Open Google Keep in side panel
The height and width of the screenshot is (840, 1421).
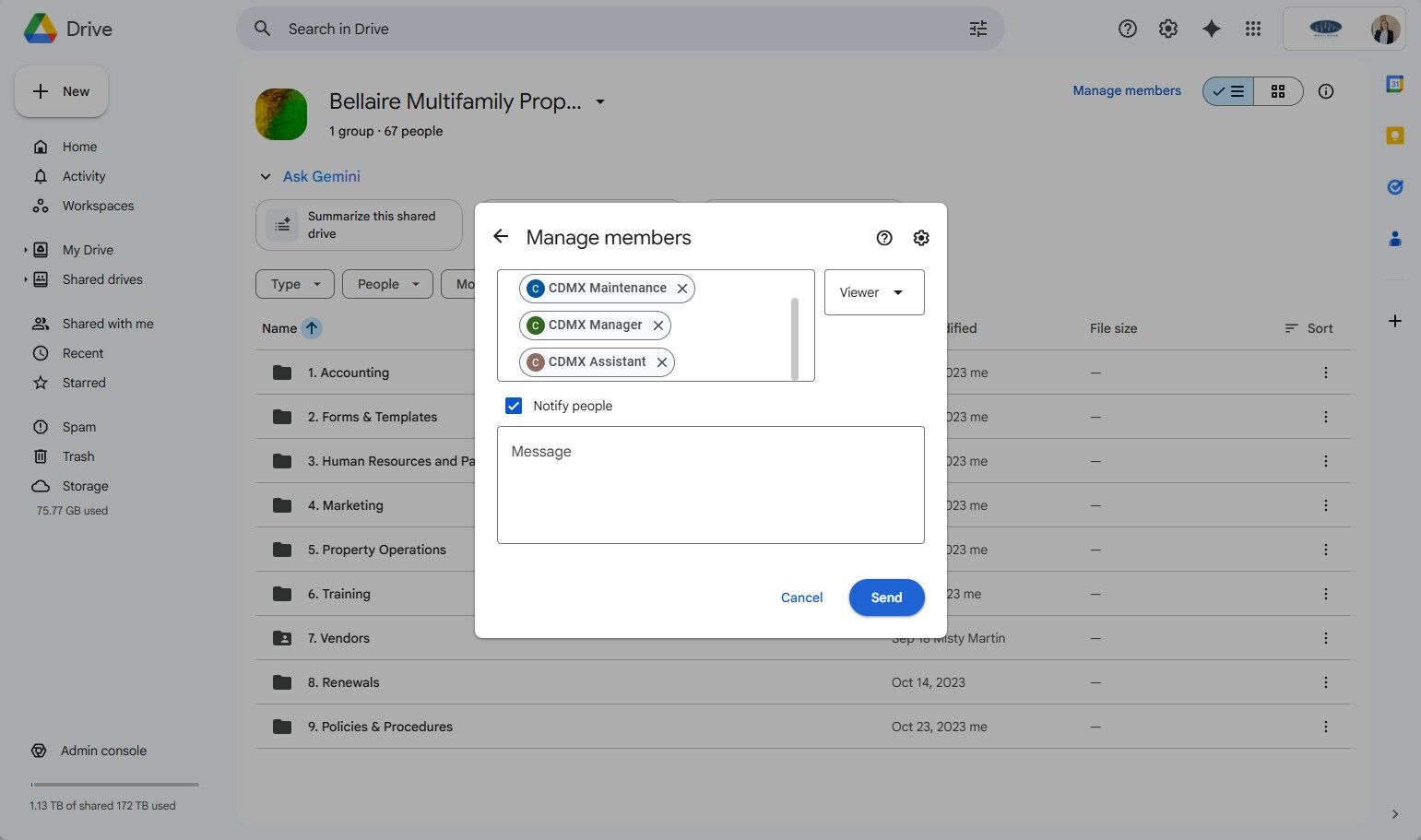pyautogui.click(x=1394, y=136)
